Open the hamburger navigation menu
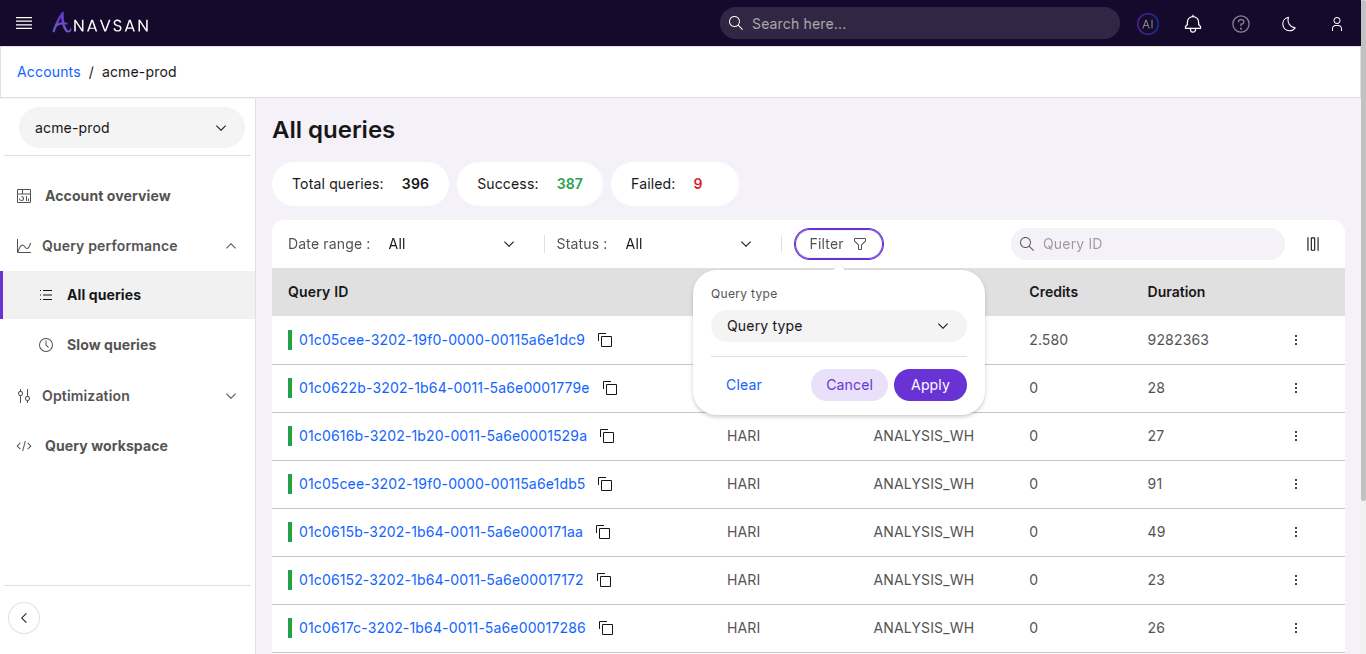 coord(24,23)
